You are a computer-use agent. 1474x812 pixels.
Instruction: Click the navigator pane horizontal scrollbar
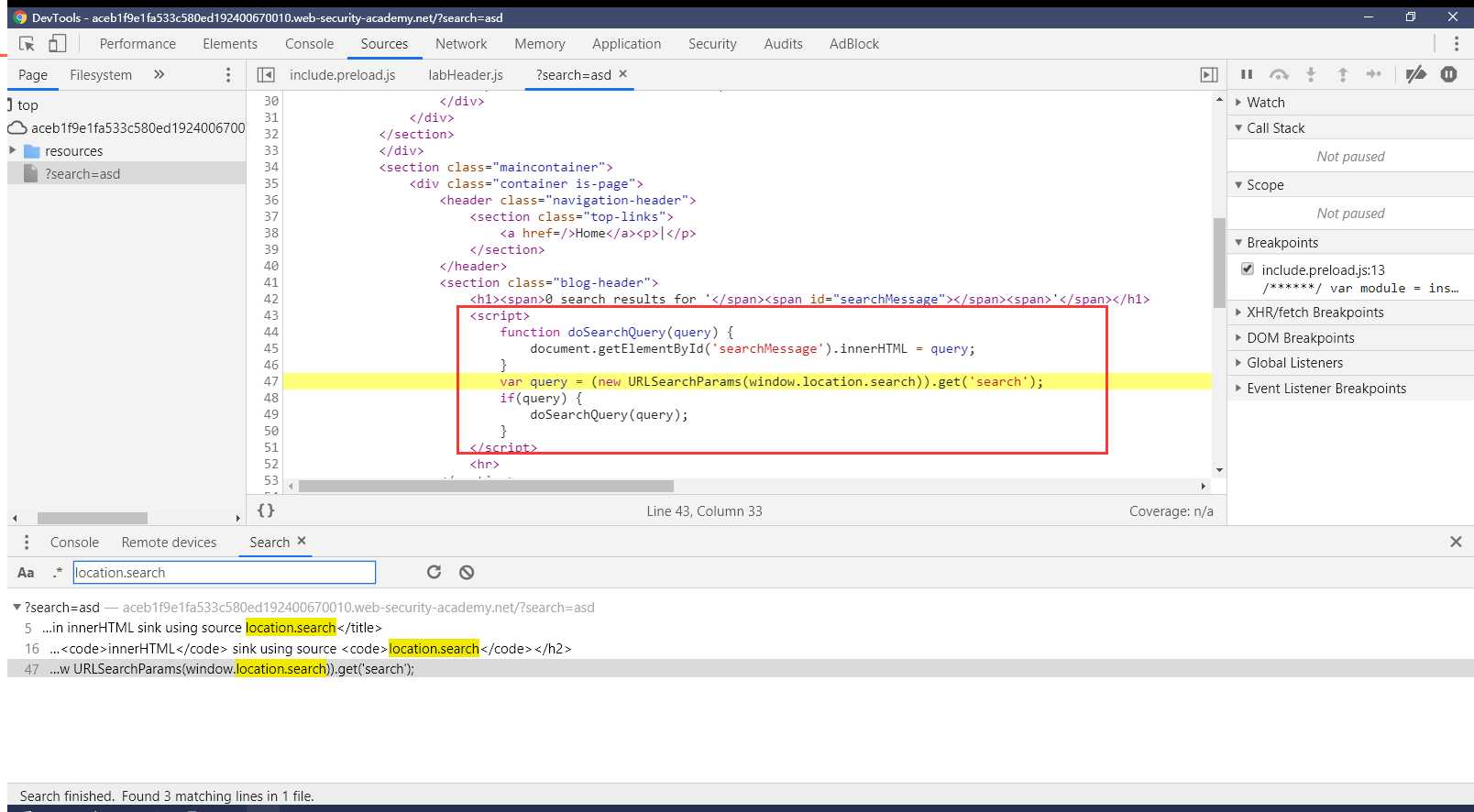tap(92, 518)
